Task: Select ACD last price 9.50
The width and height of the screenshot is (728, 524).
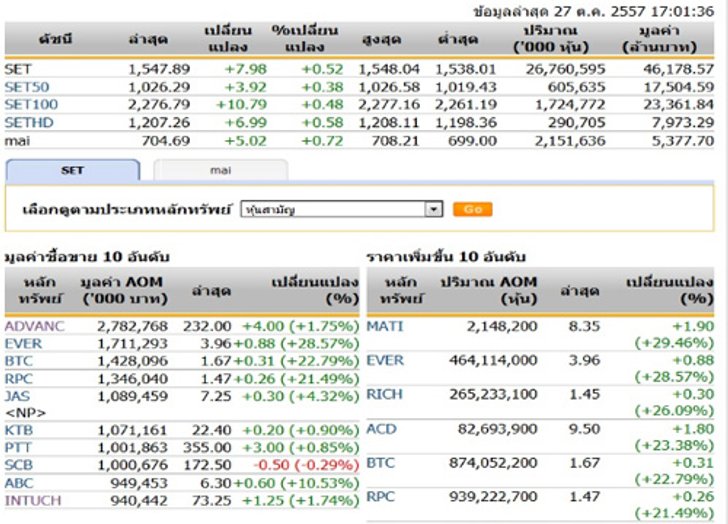Action: pos(585,429)
